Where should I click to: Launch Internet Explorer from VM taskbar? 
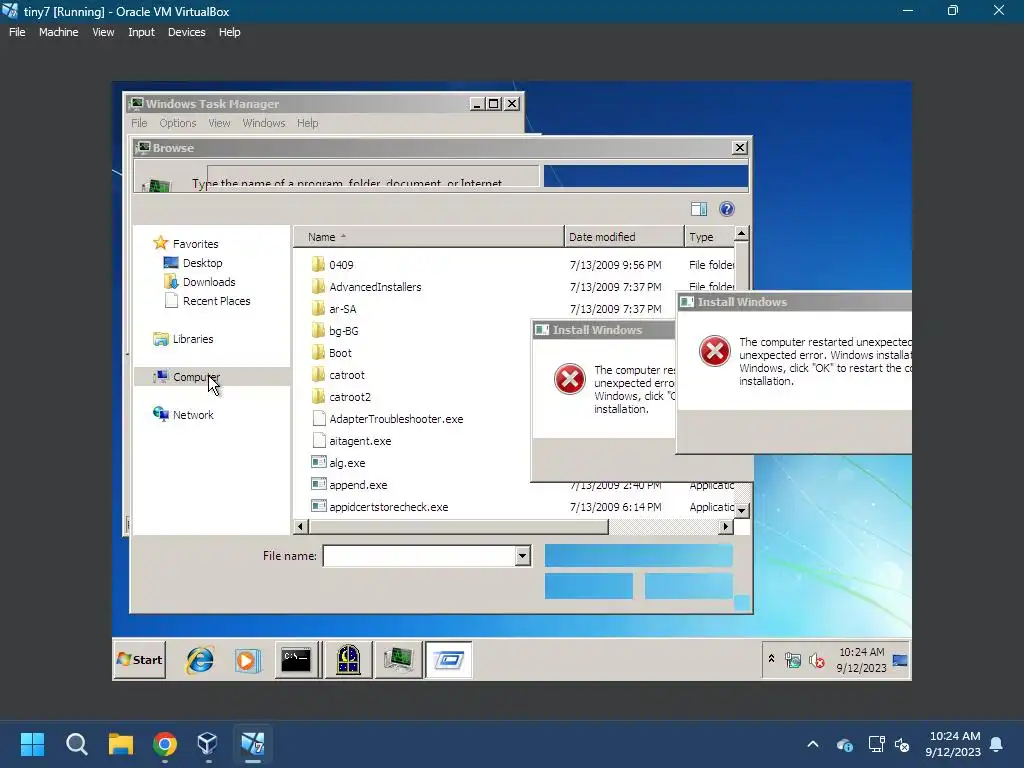[200, 660]
